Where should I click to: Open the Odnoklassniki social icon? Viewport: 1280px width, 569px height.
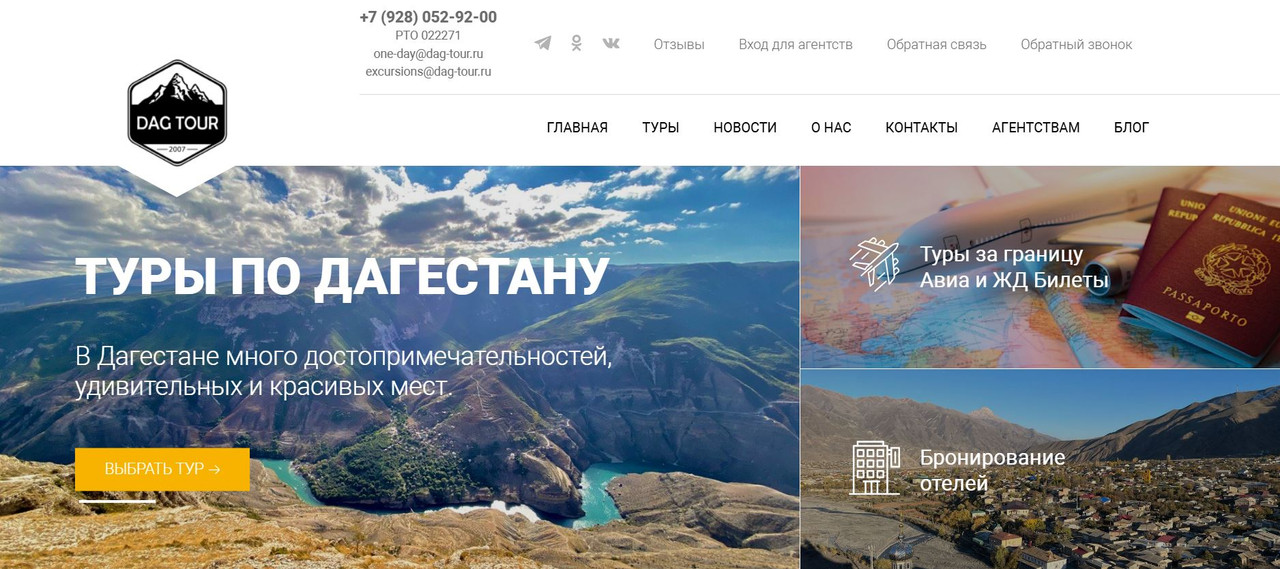(x=576, y=43)
